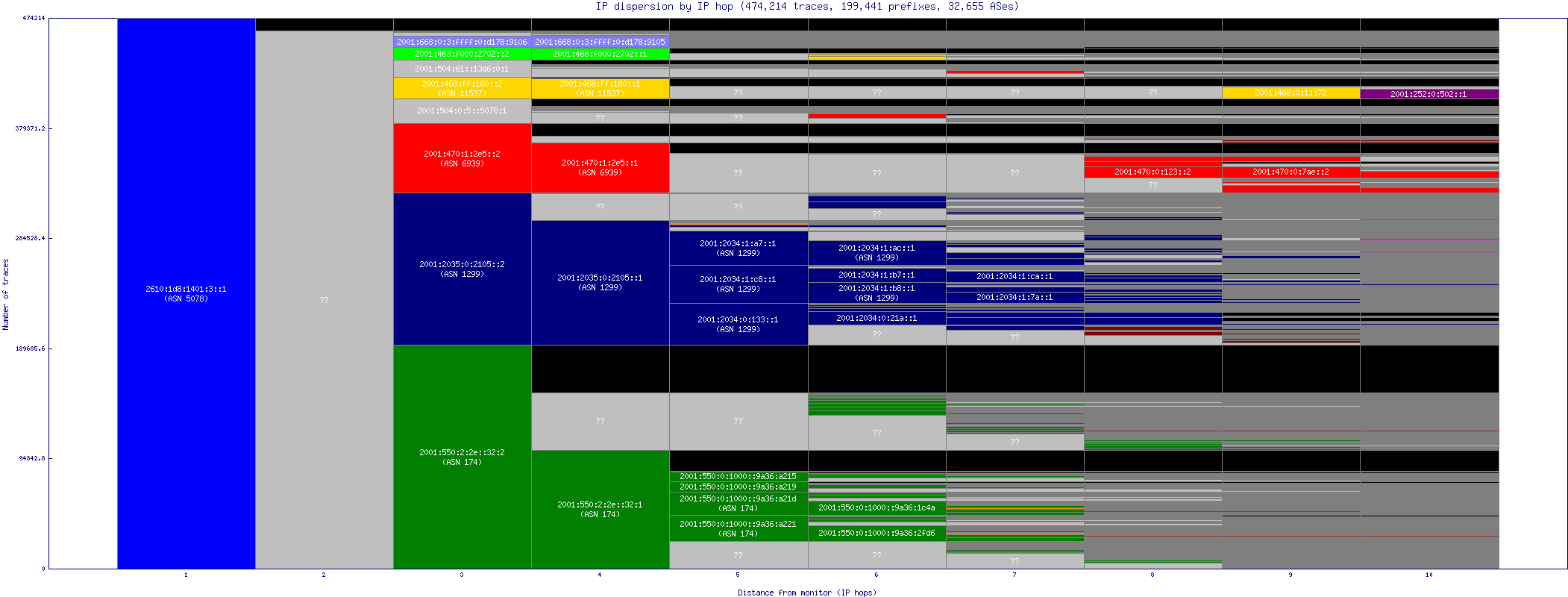
Task: Click the y-axis value 379371.2
Action: click(30, 128)
